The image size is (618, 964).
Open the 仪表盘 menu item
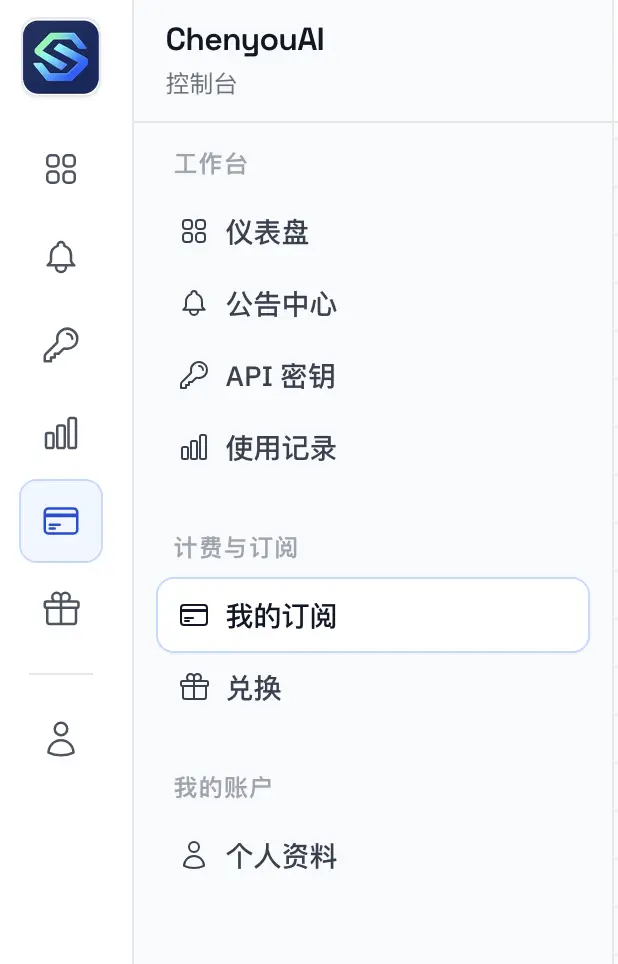267,233
